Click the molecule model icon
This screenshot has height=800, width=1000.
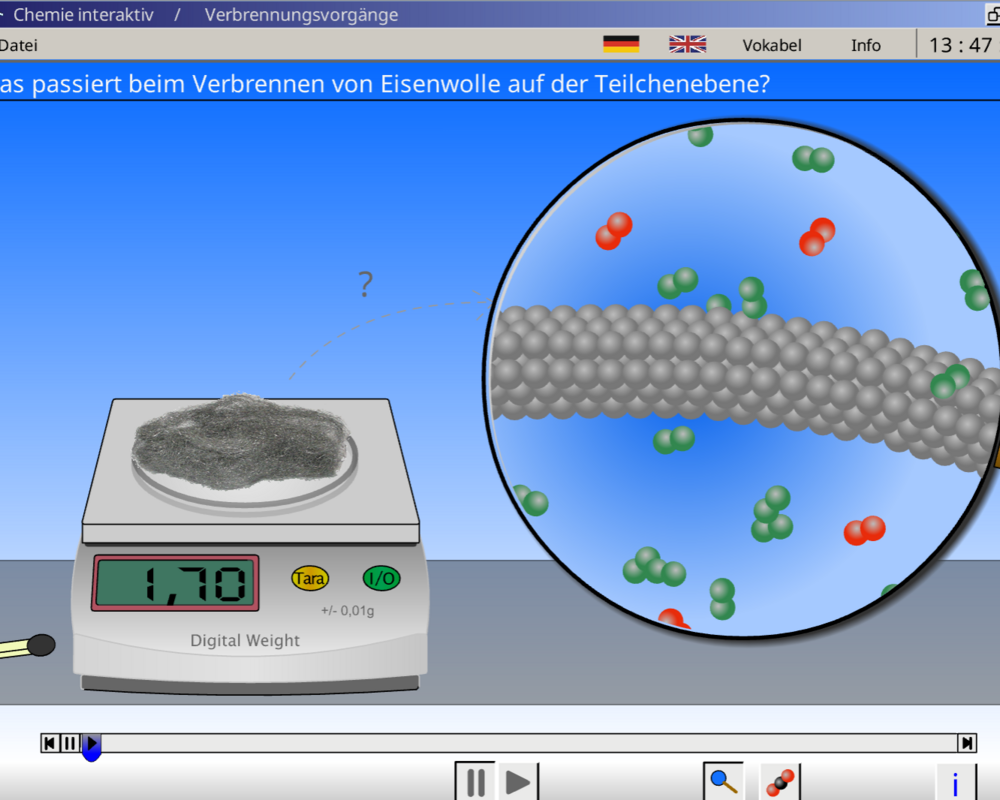click(x=780, y=781)
